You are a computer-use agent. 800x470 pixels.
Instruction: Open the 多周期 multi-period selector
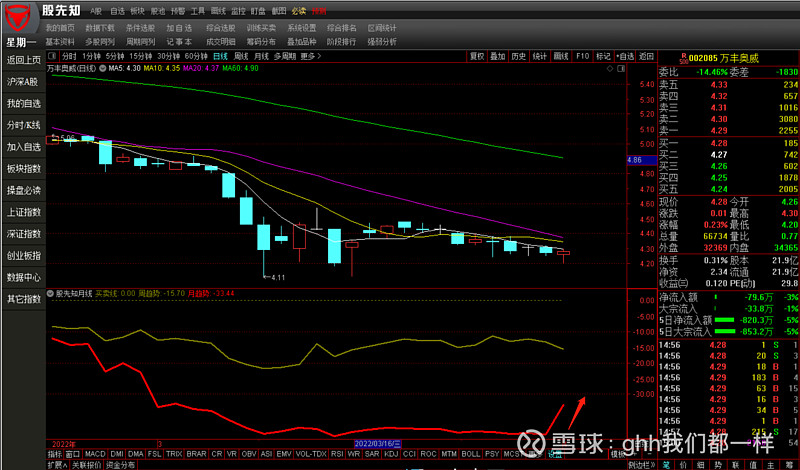(283, 57)
